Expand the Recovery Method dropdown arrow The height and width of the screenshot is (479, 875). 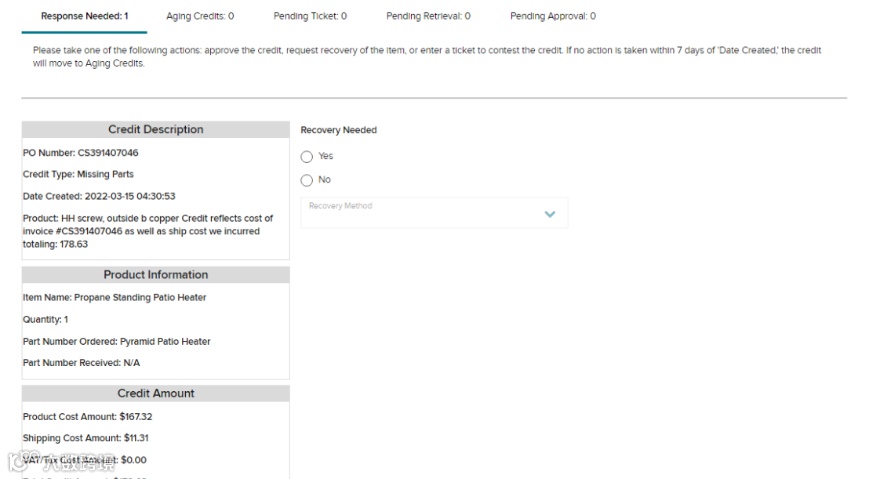pos(549,214)
